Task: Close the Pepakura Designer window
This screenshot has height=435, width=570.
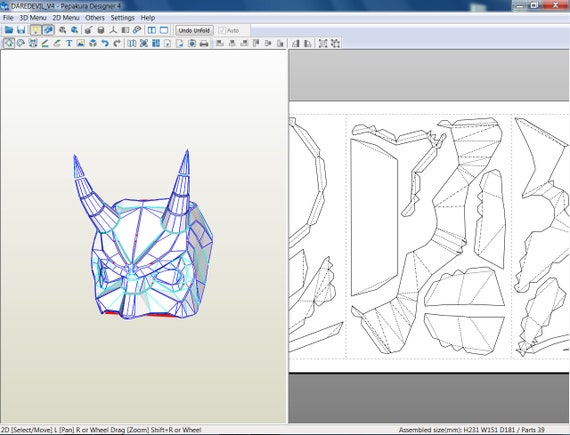Action: click(x=556, y=5)
